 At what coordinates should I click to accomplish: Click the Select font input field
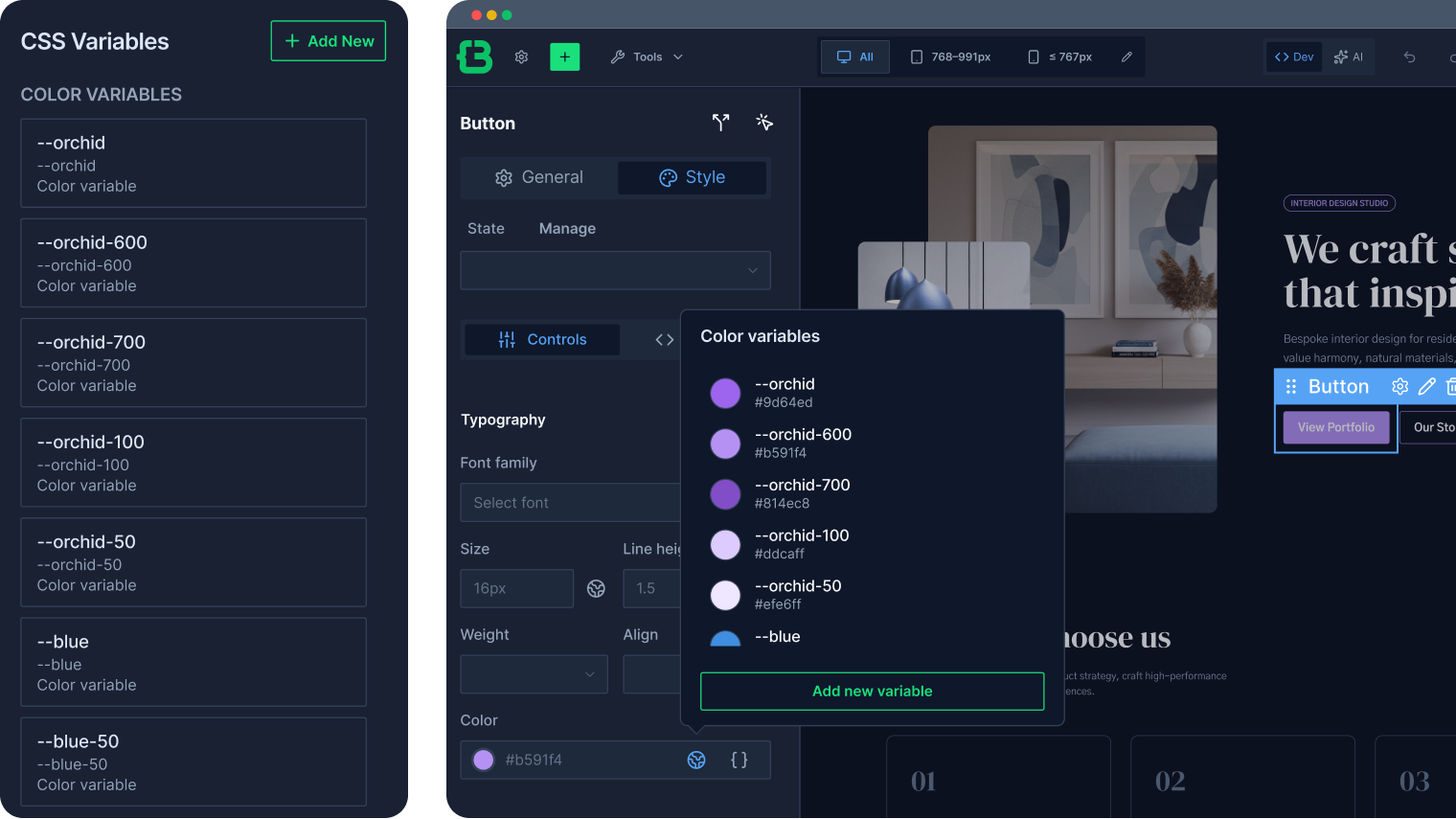pyautogui.click(x=571, y=503)
